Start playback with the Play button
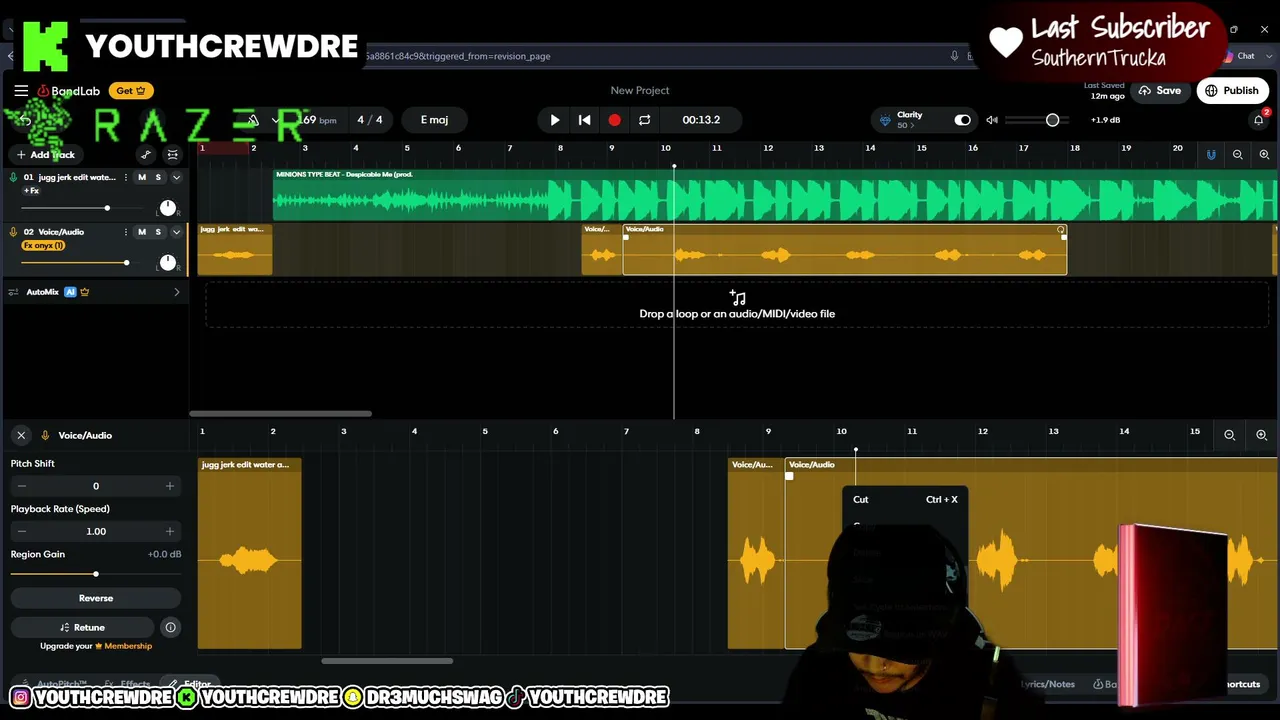 pos(555,120)
